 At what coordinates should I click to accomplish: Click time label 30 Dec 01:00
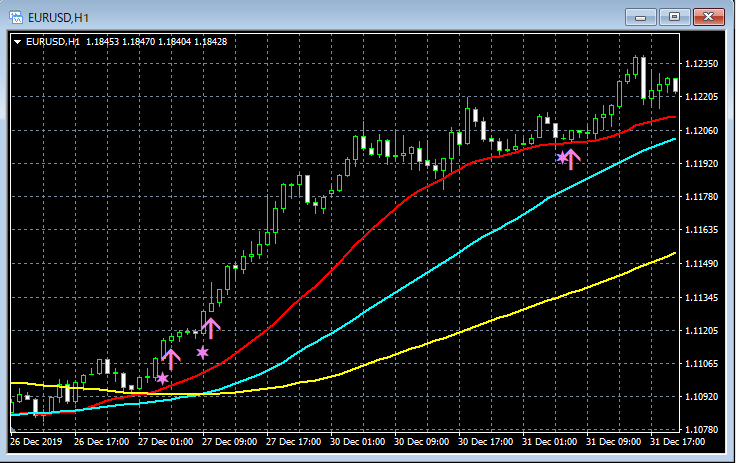pyautogui.click(x=357, y=442)
